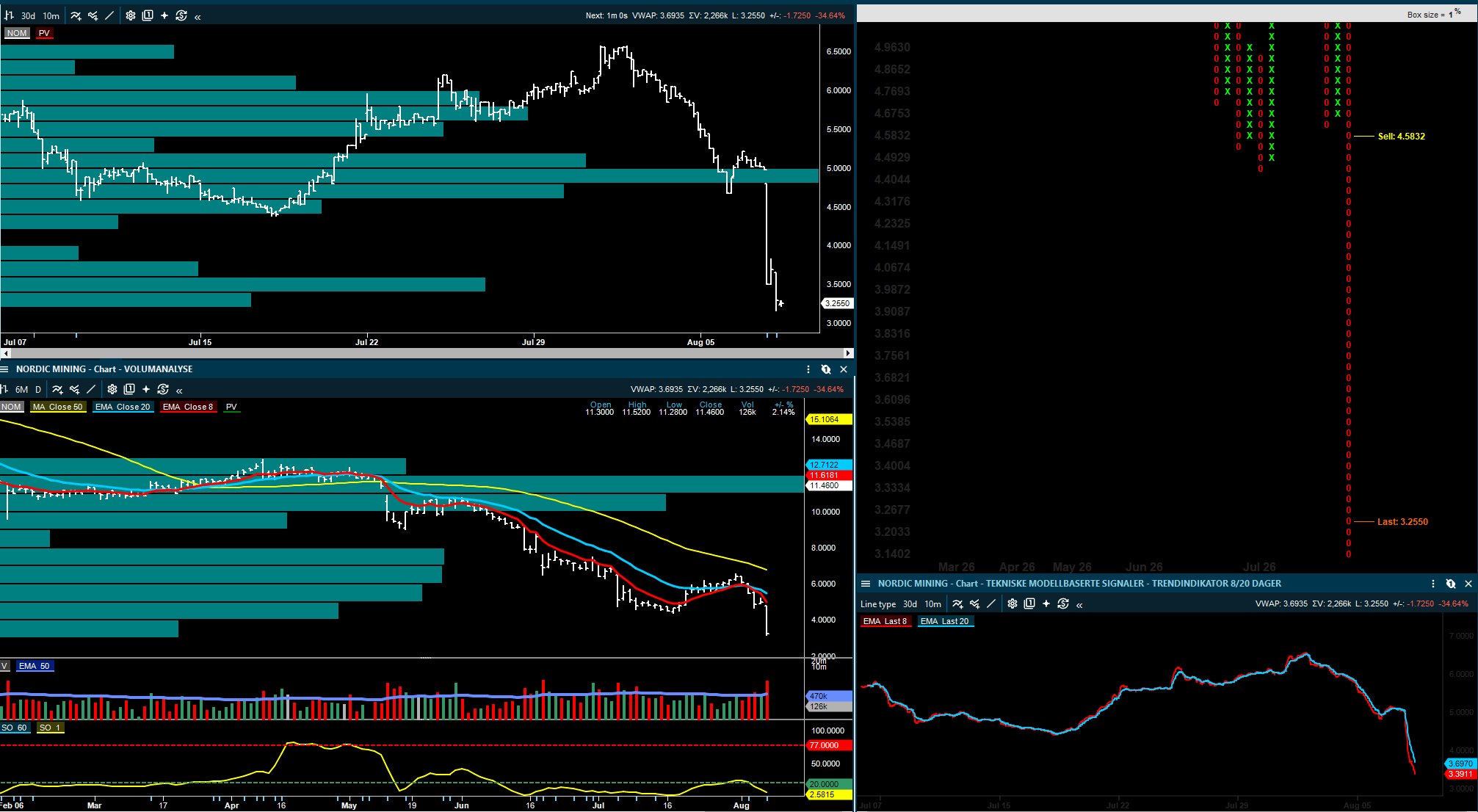Screen dimensions: 1478x812
Task: Open hamburger menu of VOLUMANALYSE chart
Action: (4, 369)
